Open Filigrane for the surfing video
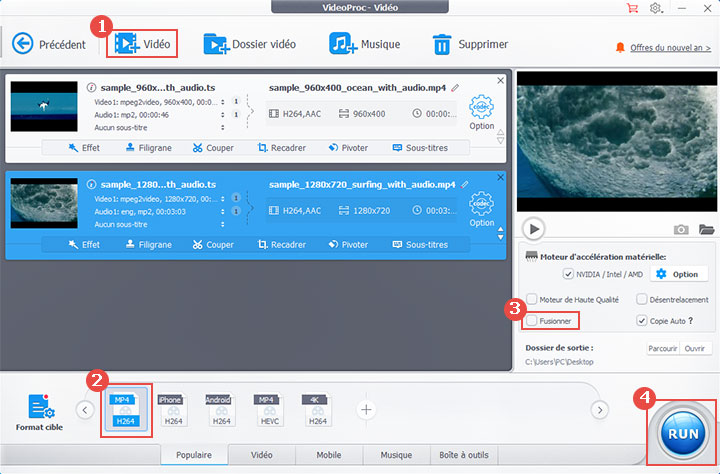The image size is (720, 474). (149, 245)
